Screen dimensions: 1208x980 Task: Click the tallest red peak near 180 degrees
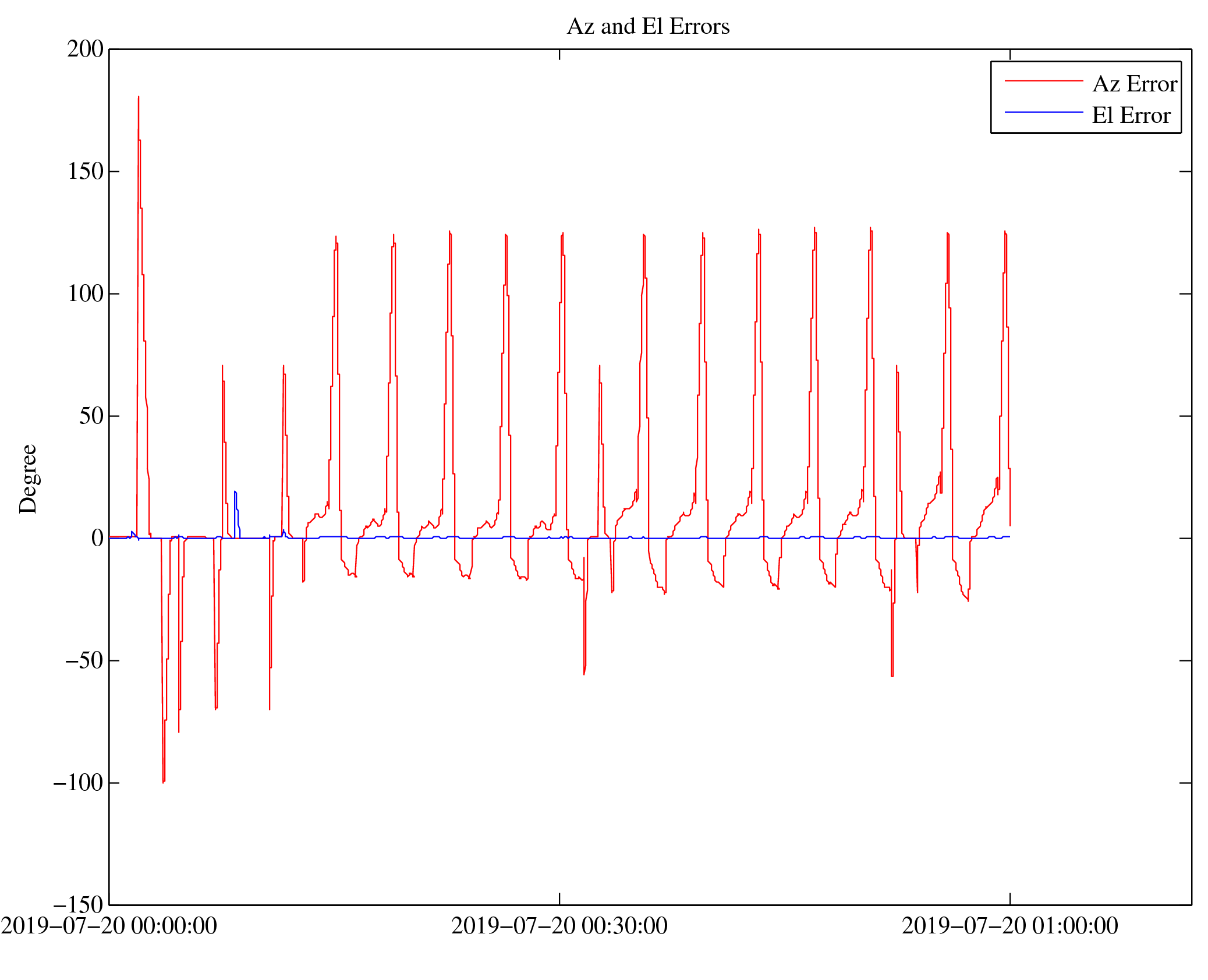click(x=139, y=99)
